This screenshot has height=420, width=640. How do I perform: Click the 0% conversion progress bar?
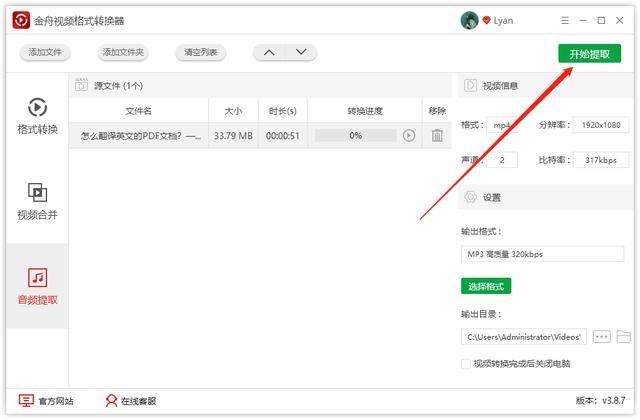(x=356, y=136)
